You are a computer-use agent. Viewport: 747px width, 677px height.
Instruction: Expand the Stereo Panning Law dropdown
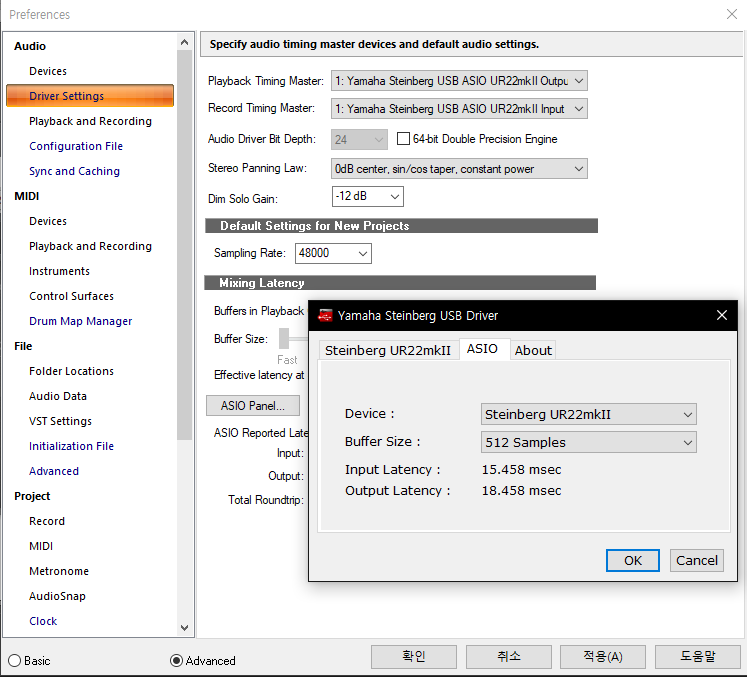459,169
